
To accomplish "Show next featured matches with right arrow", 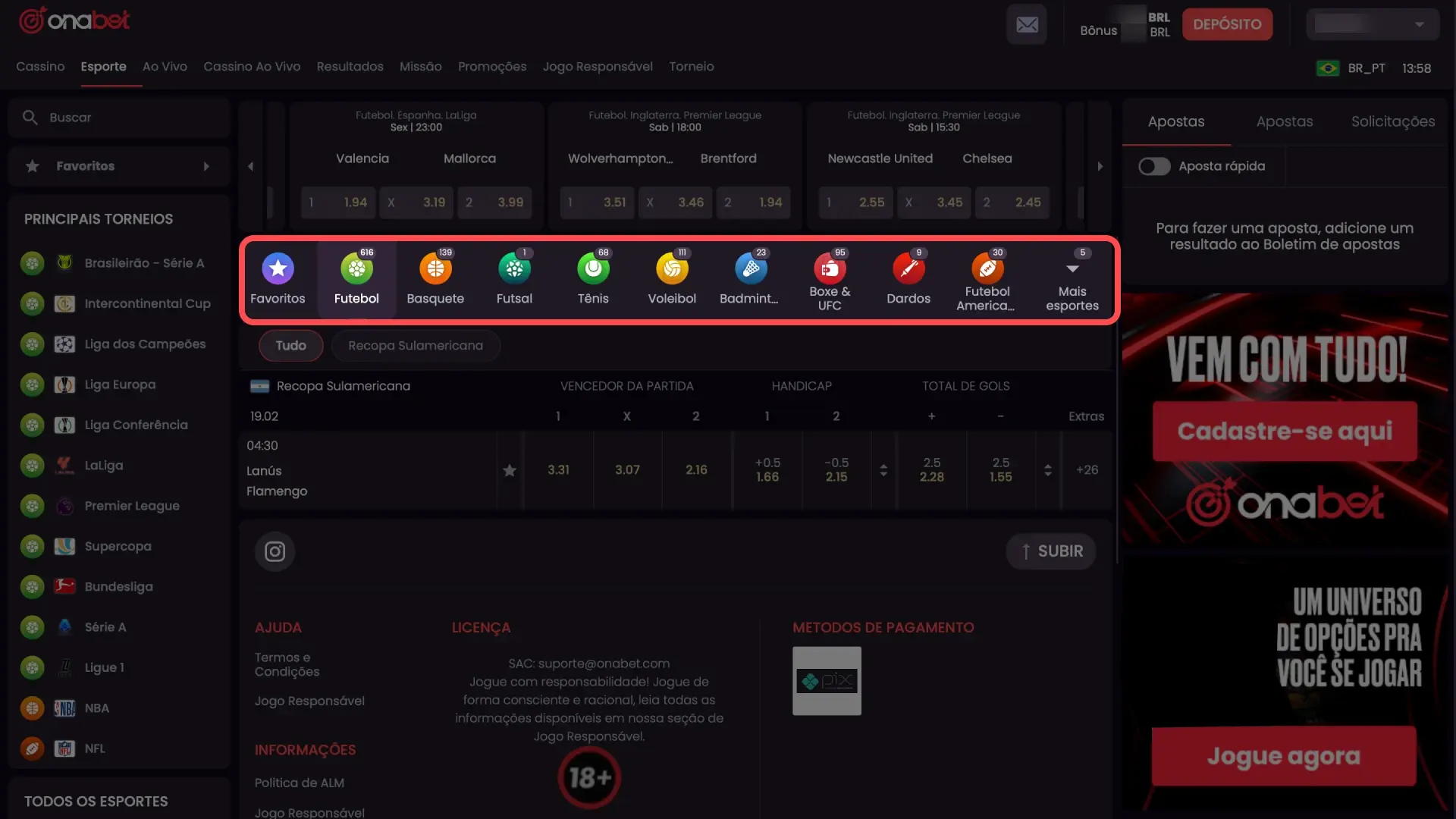I will 1100,166.
